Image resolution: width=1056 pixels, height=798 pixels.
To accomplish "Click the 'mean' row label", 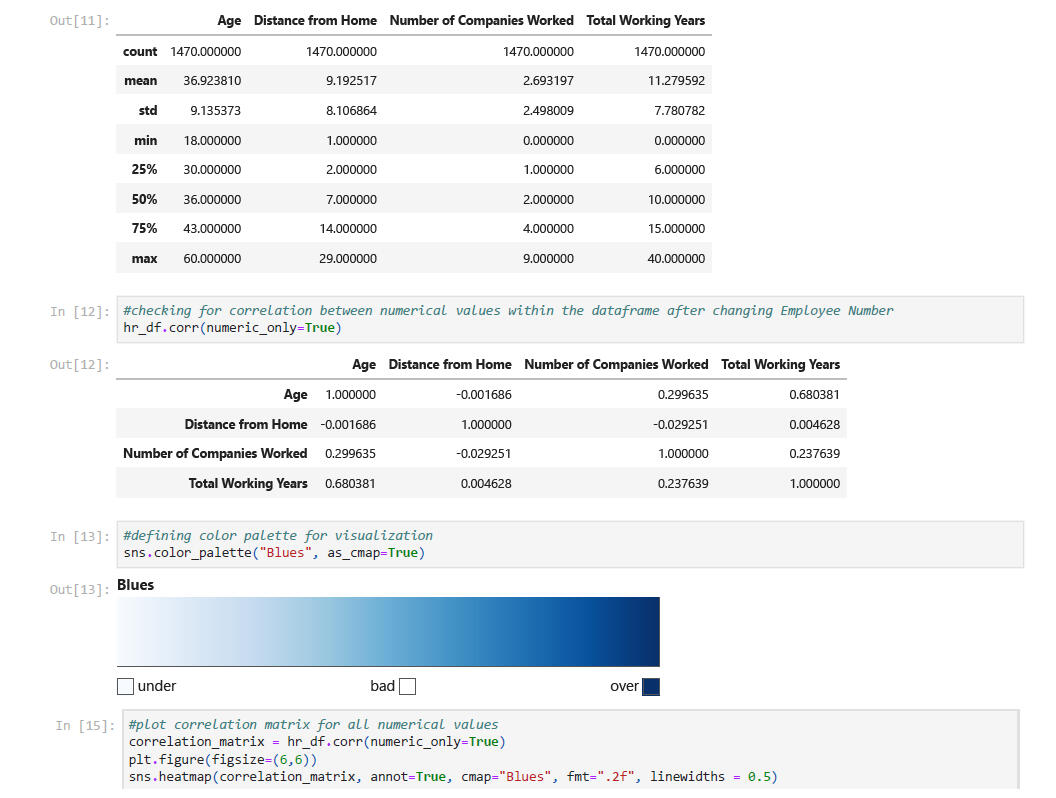I will [x=141, y=81].
